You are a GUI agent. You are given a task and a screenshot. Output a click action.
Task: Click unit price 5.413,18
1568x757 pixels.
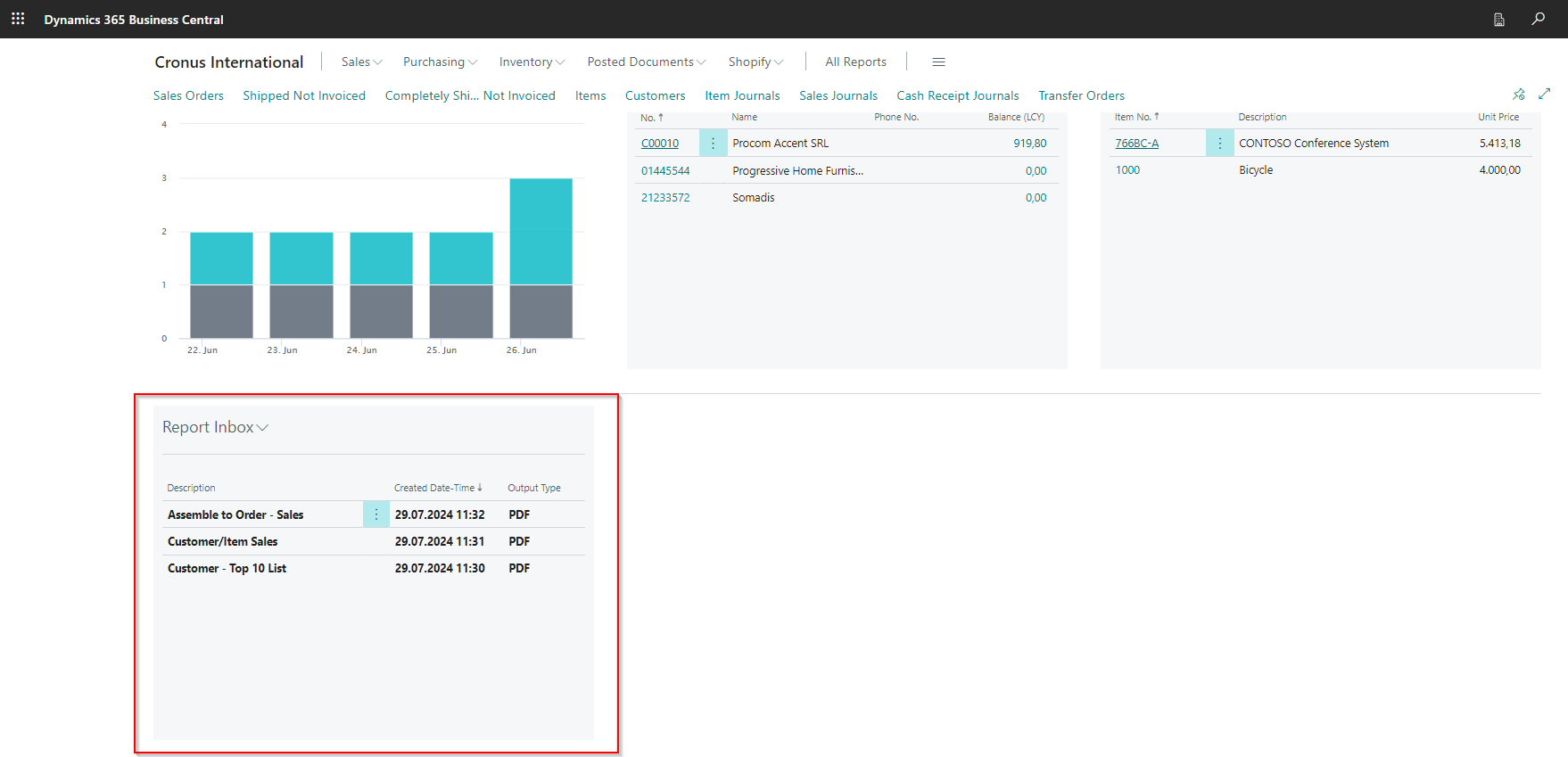[1500, 144]
